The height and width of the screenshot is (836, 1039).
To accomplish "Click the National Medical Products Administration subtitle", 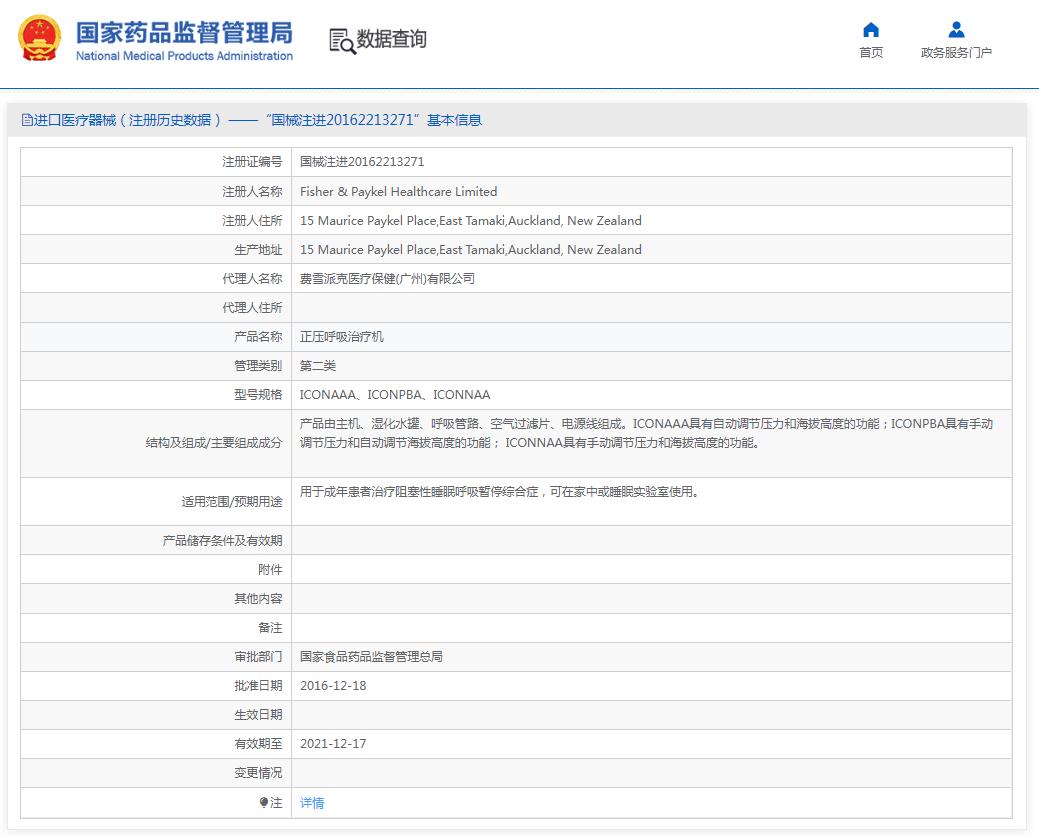I will [x=184, y=57].
